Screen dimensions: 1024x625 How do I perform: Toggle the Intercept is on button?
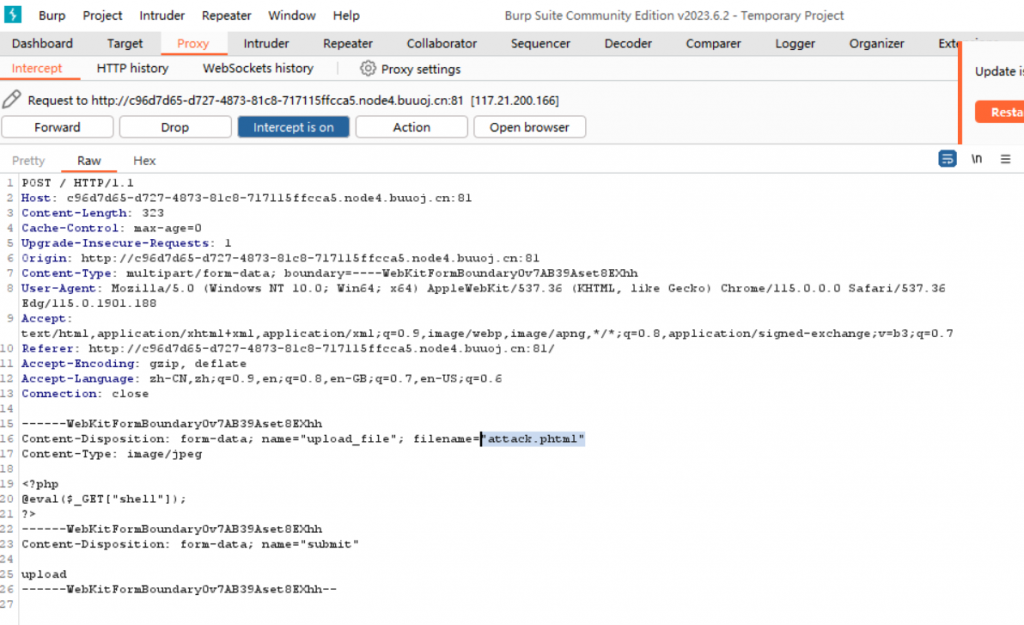[x=293, y=127]
